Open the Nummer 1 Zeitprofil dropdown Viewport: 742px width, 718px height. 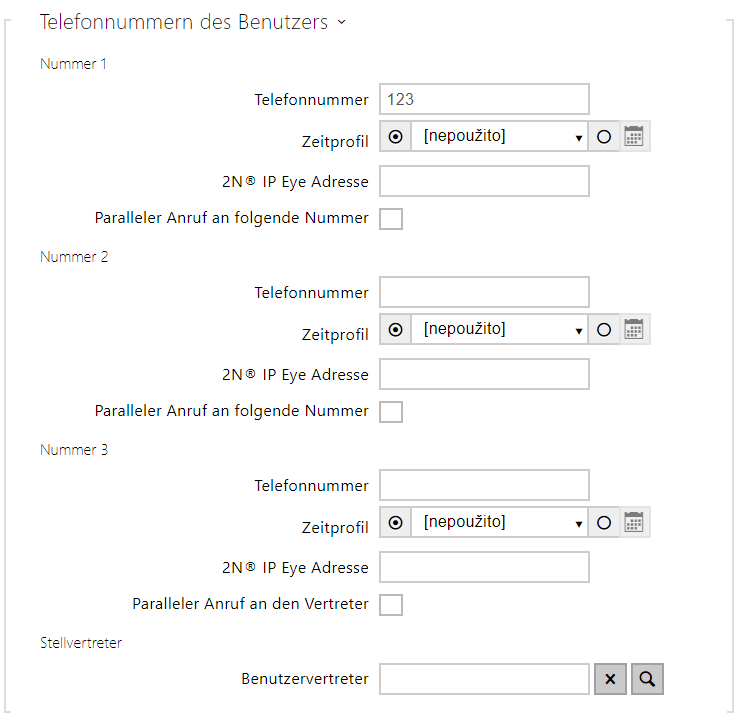click(500, 137)
